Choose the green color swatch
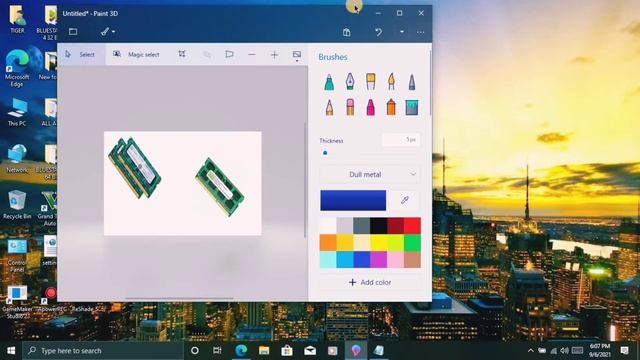Viewport: 640px width, 360px height. pos(412,243)
